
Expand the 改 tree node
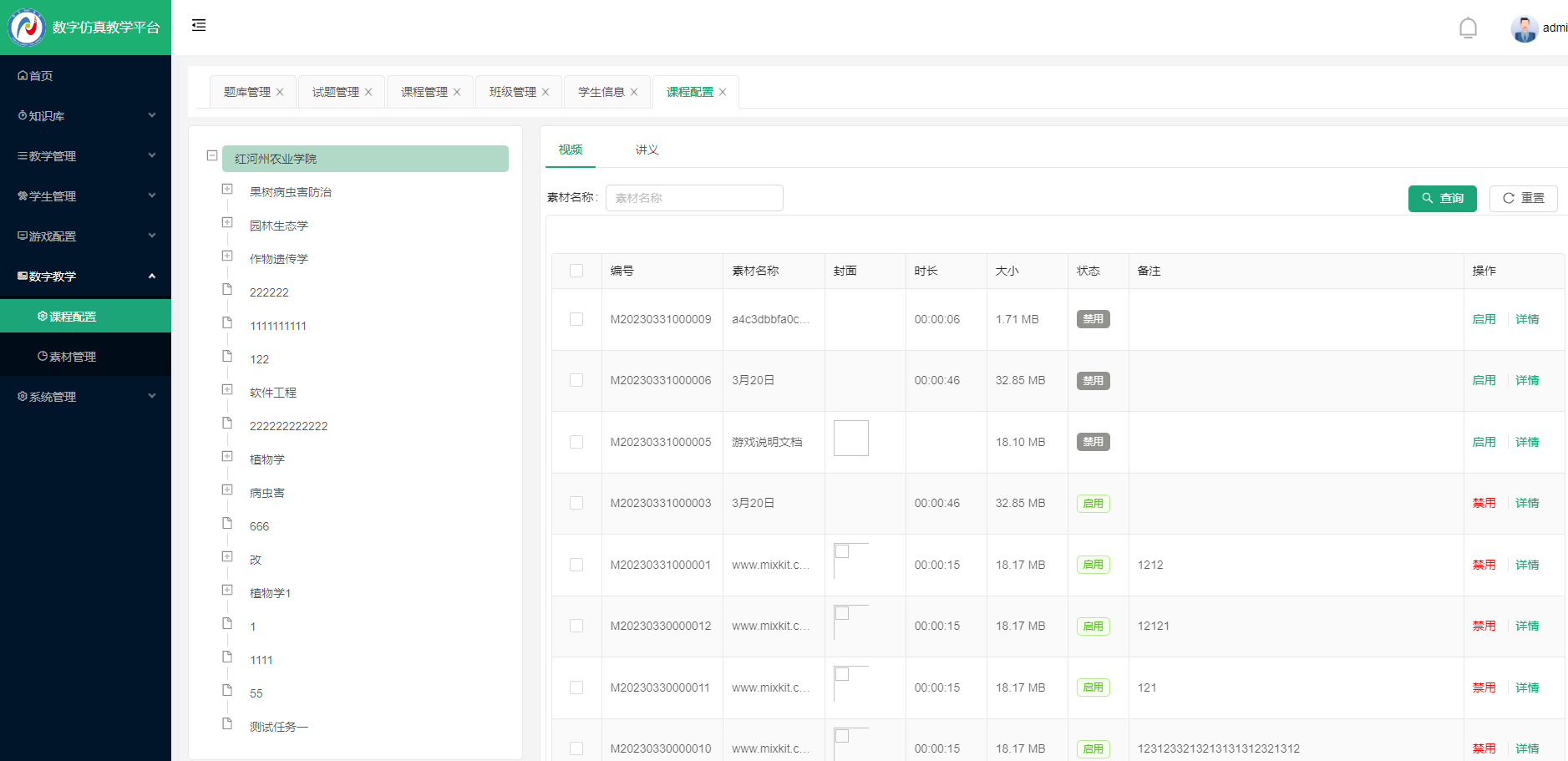coord(227,556)
